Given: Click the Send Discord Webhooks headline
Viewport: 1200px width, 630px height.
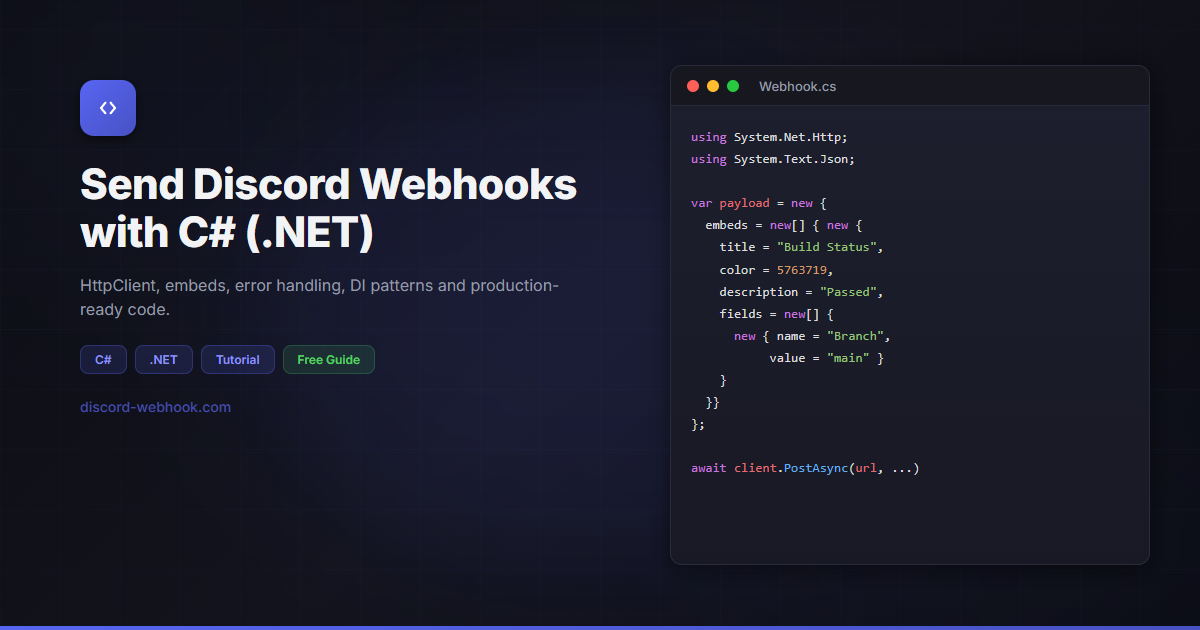Looking at the screenshot, I should click(328, 207).
